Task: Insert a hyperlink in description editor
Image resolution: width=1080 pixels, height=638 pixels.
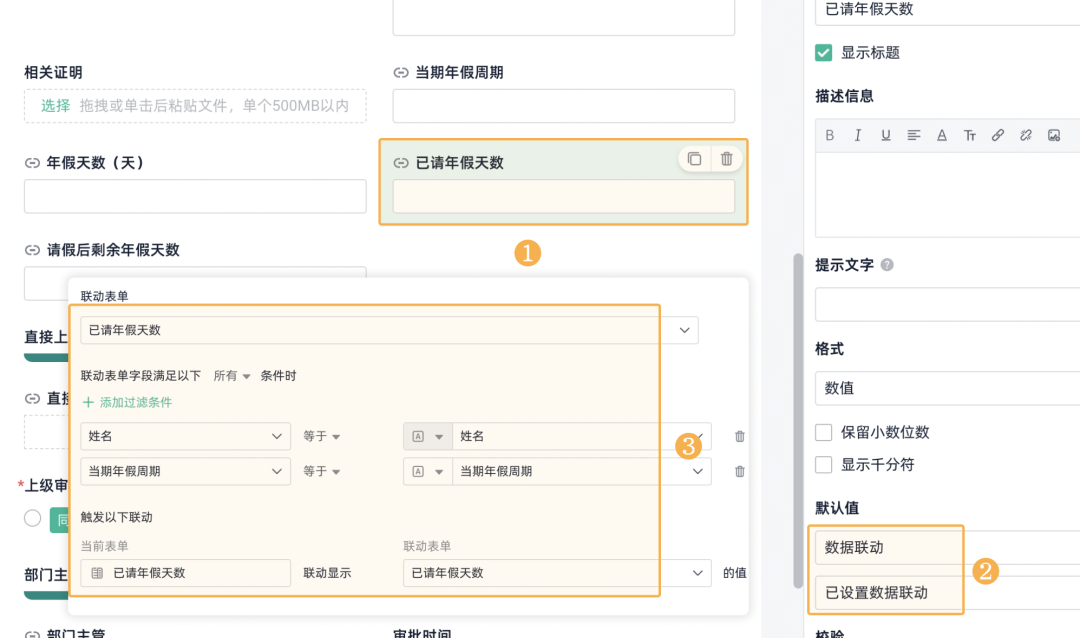Action: (997, 135)
